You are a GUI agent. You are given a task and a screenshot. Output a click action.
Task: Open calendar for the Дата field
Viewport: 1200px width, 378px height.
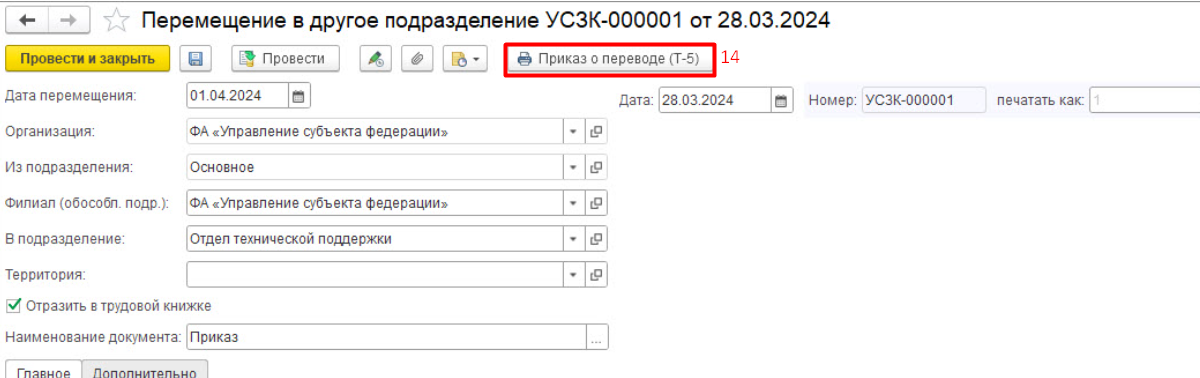tap(782, 101)
